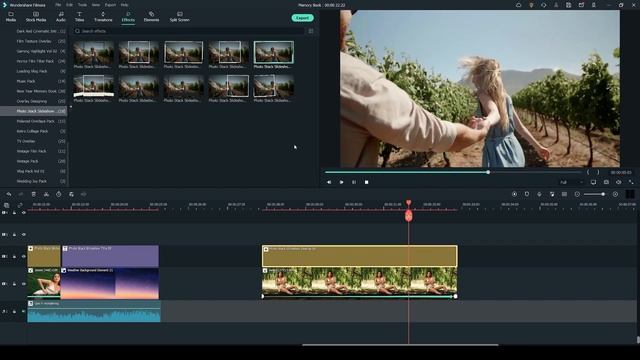Open the audio mixer icon
This screenshot has height=360, width=640.
552,194
